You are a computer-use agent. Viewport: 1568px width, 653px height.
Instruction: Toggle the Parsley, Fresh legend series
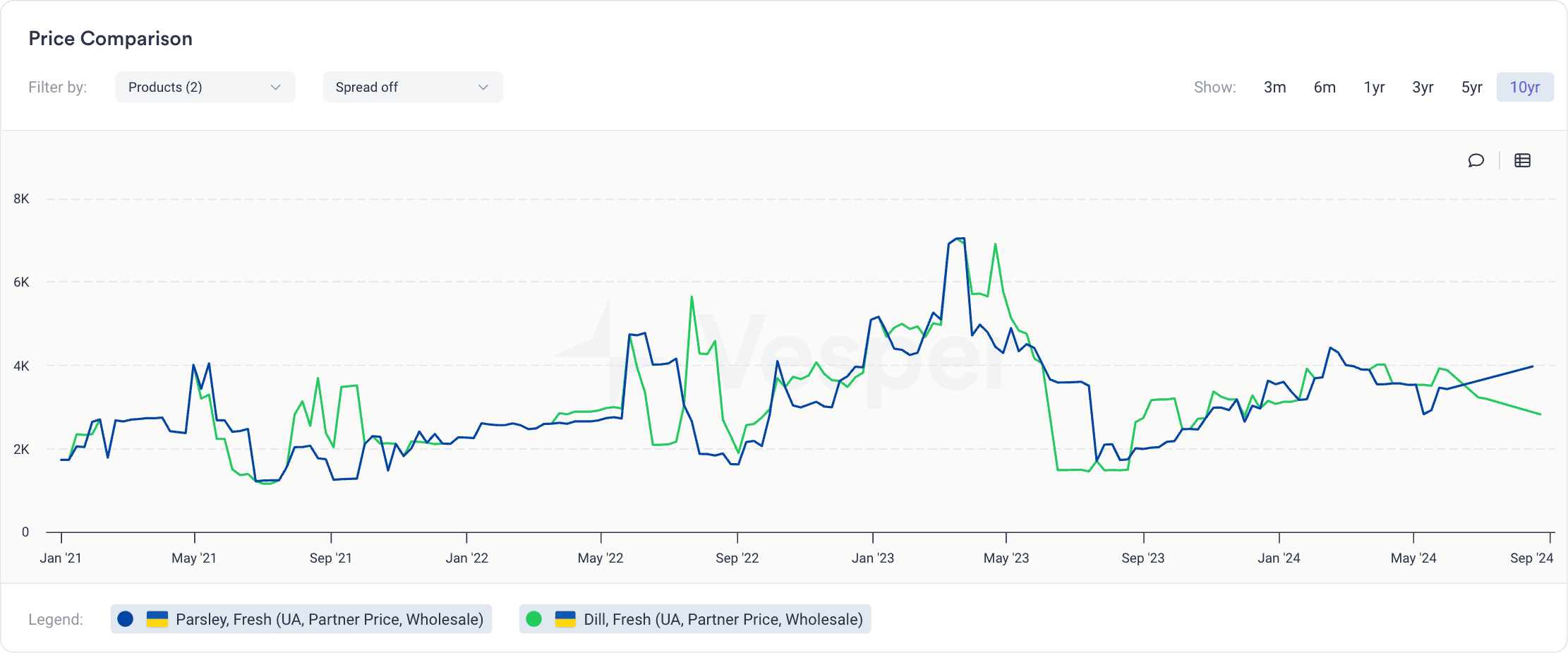[x=301, y=619]
